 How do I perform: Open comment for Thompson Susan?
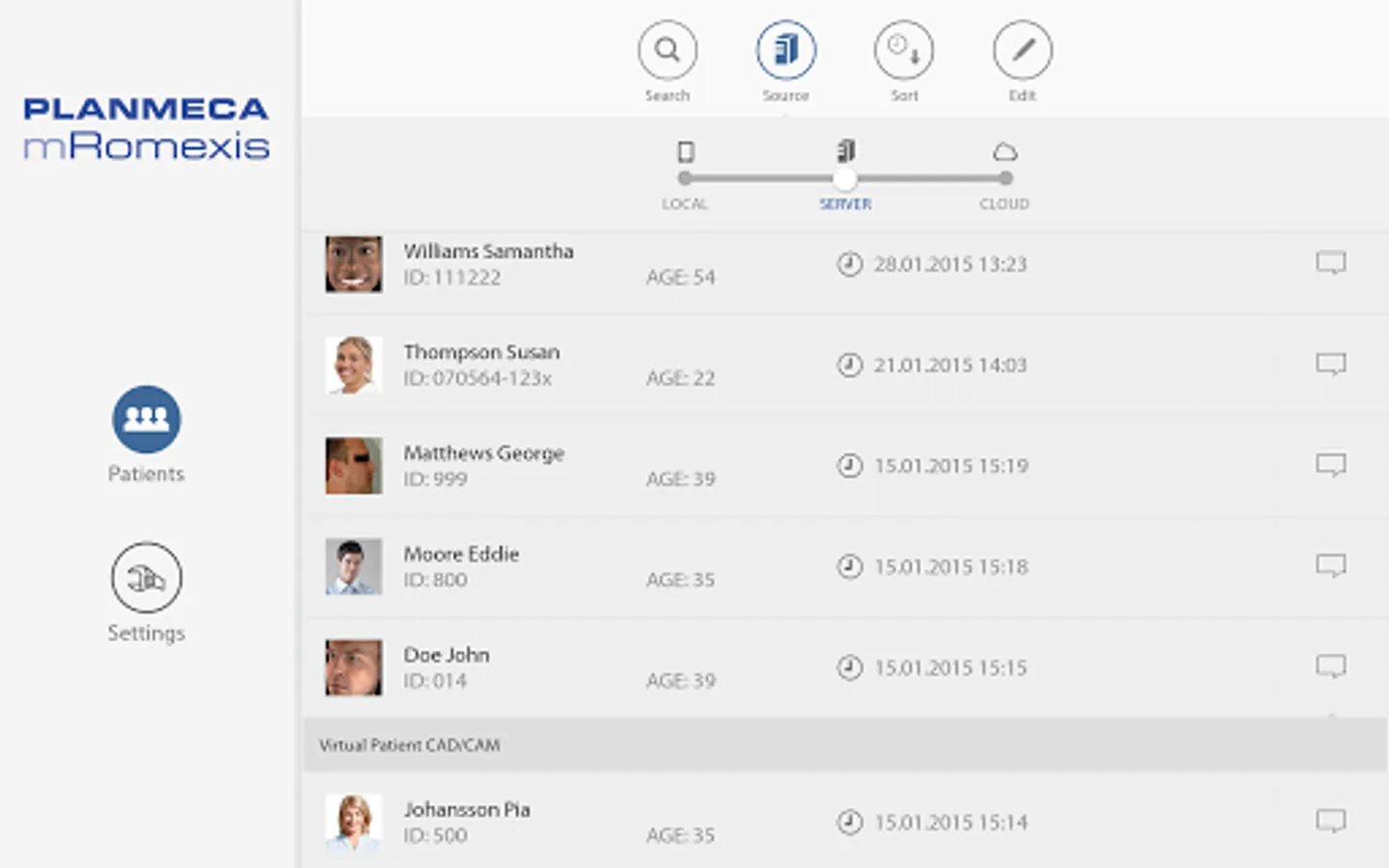(1331, 365)
